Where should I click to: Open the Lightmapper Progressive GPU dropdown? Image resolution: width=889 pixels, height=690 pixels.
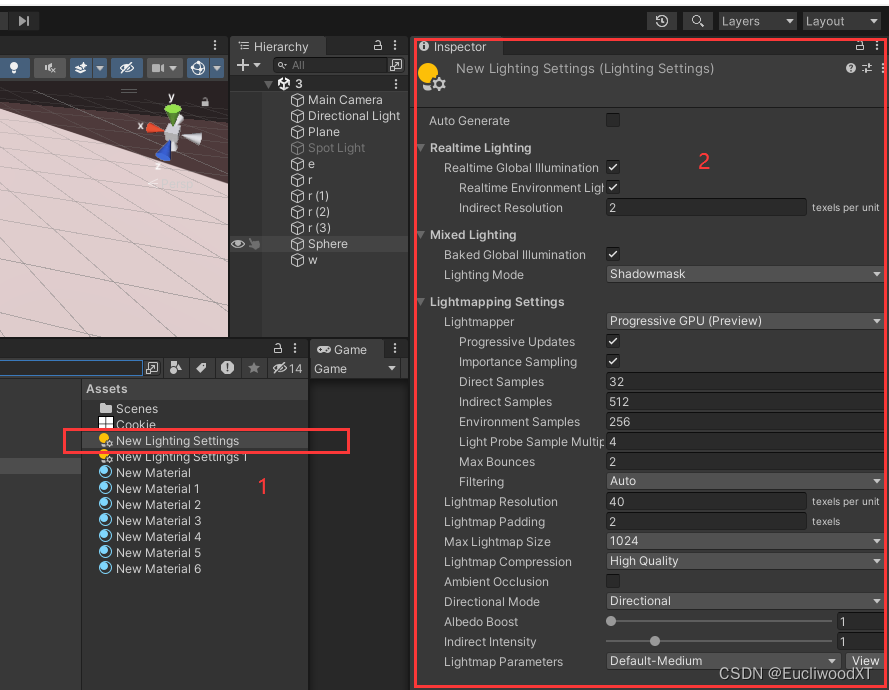click(x=744, y=321)
